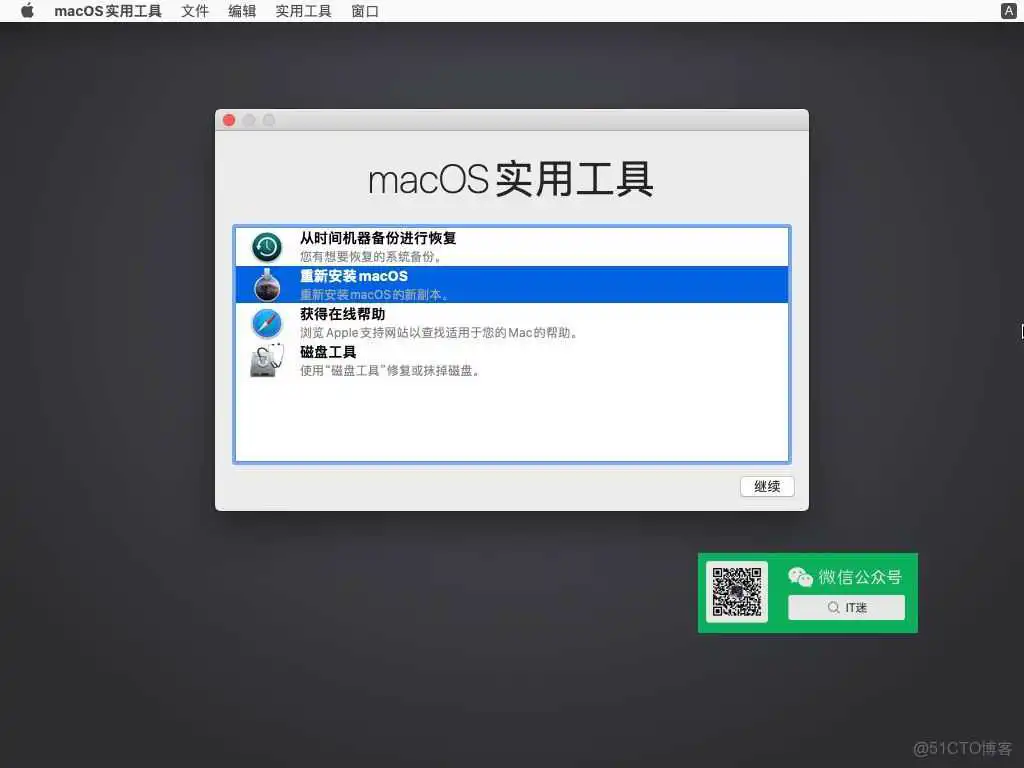The height and width of the screenshot is (768, 1024).
Task: Click the Time Machine restore icon
Action: click(265, 245)
